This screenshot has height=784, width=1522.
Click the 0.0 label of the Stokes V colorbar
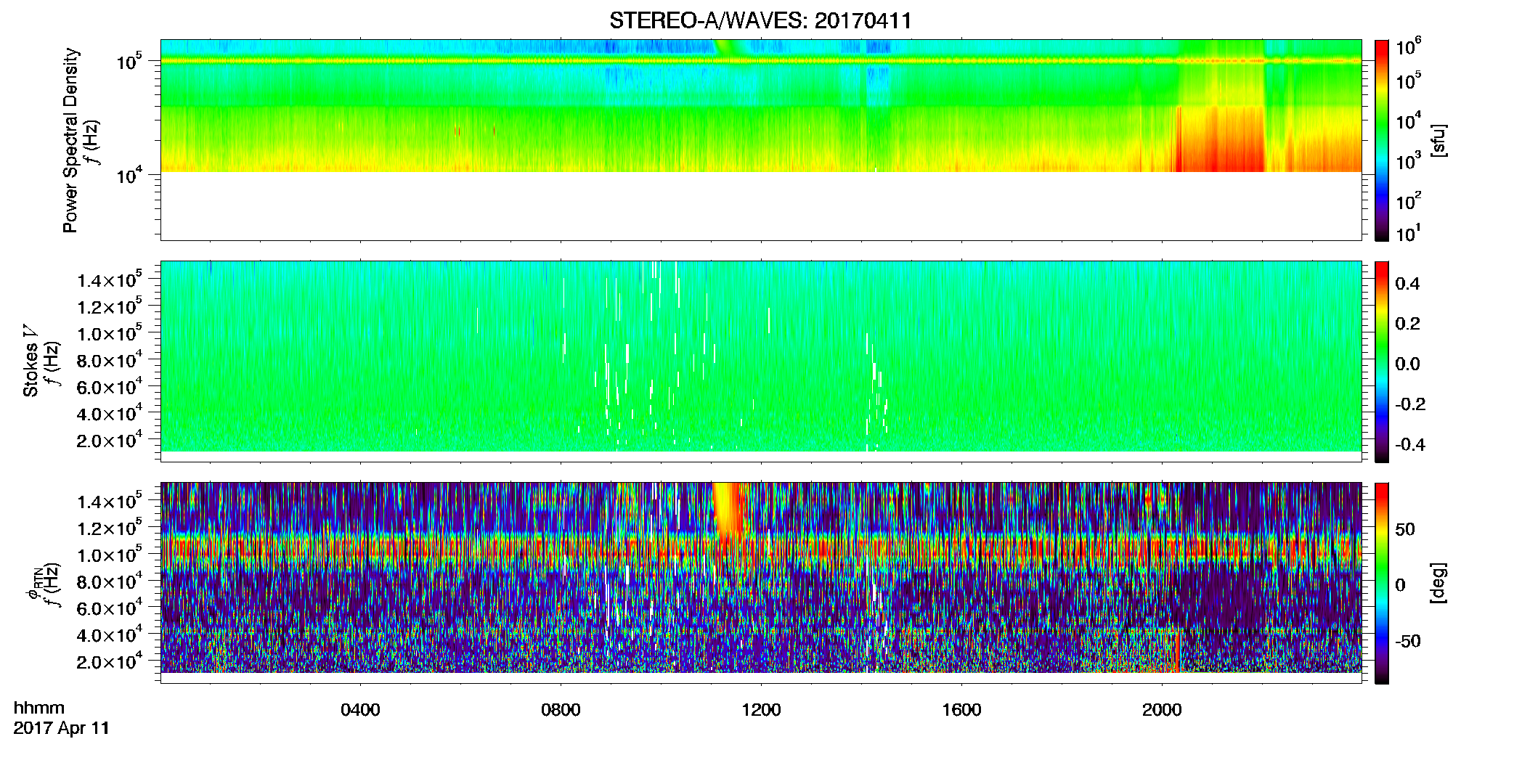[x=1407, y=364]
